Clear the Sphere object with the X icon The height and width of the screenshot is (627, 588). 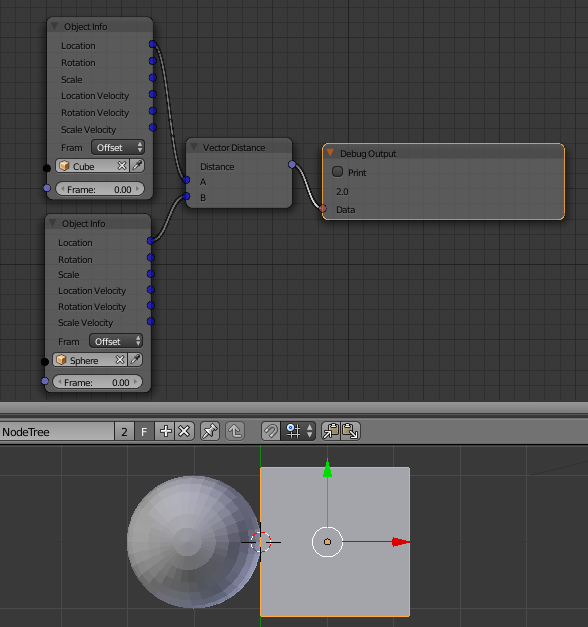(120, 359)
